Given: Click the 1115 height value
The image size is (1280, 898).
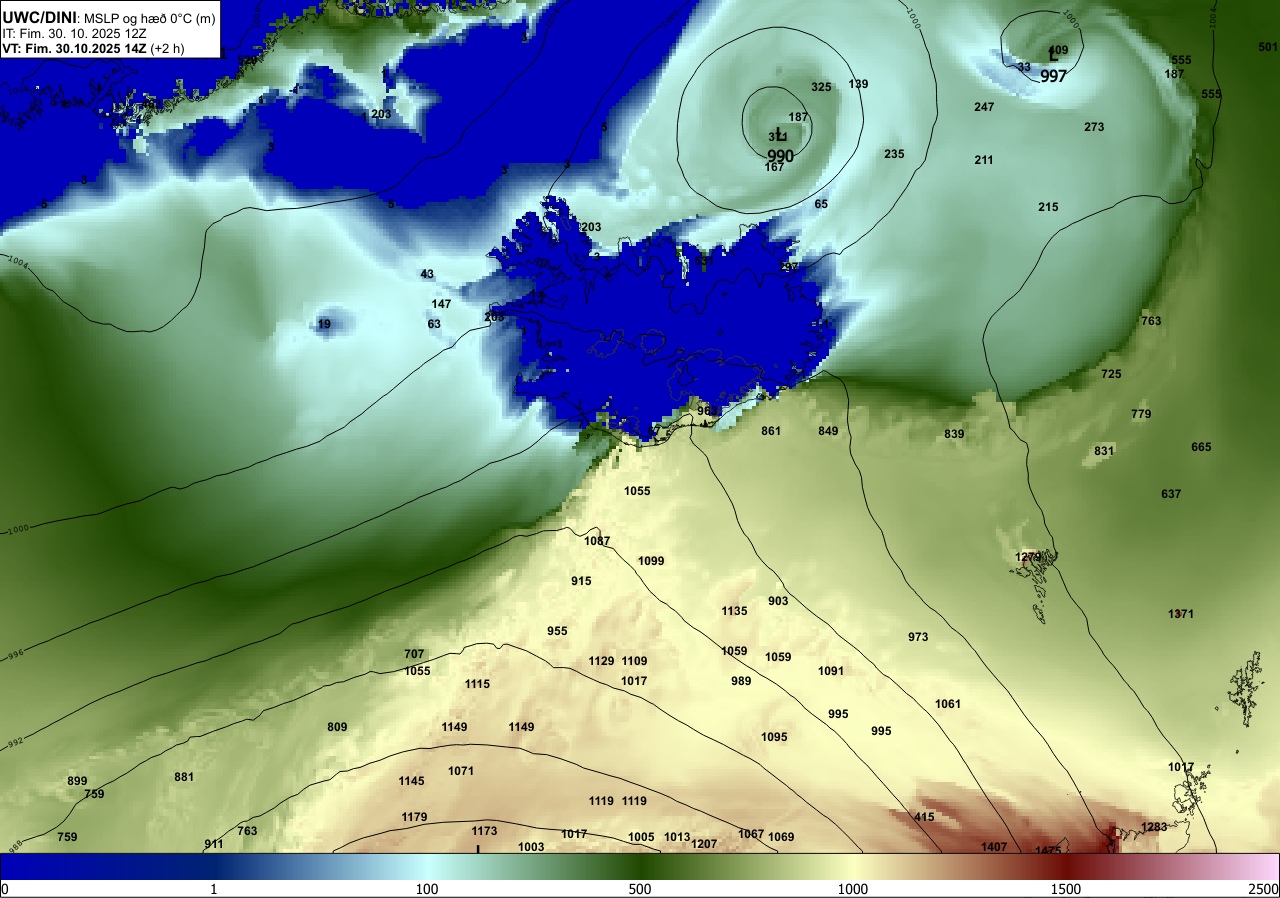Looking at the screenshot, I should coord(477,684).
